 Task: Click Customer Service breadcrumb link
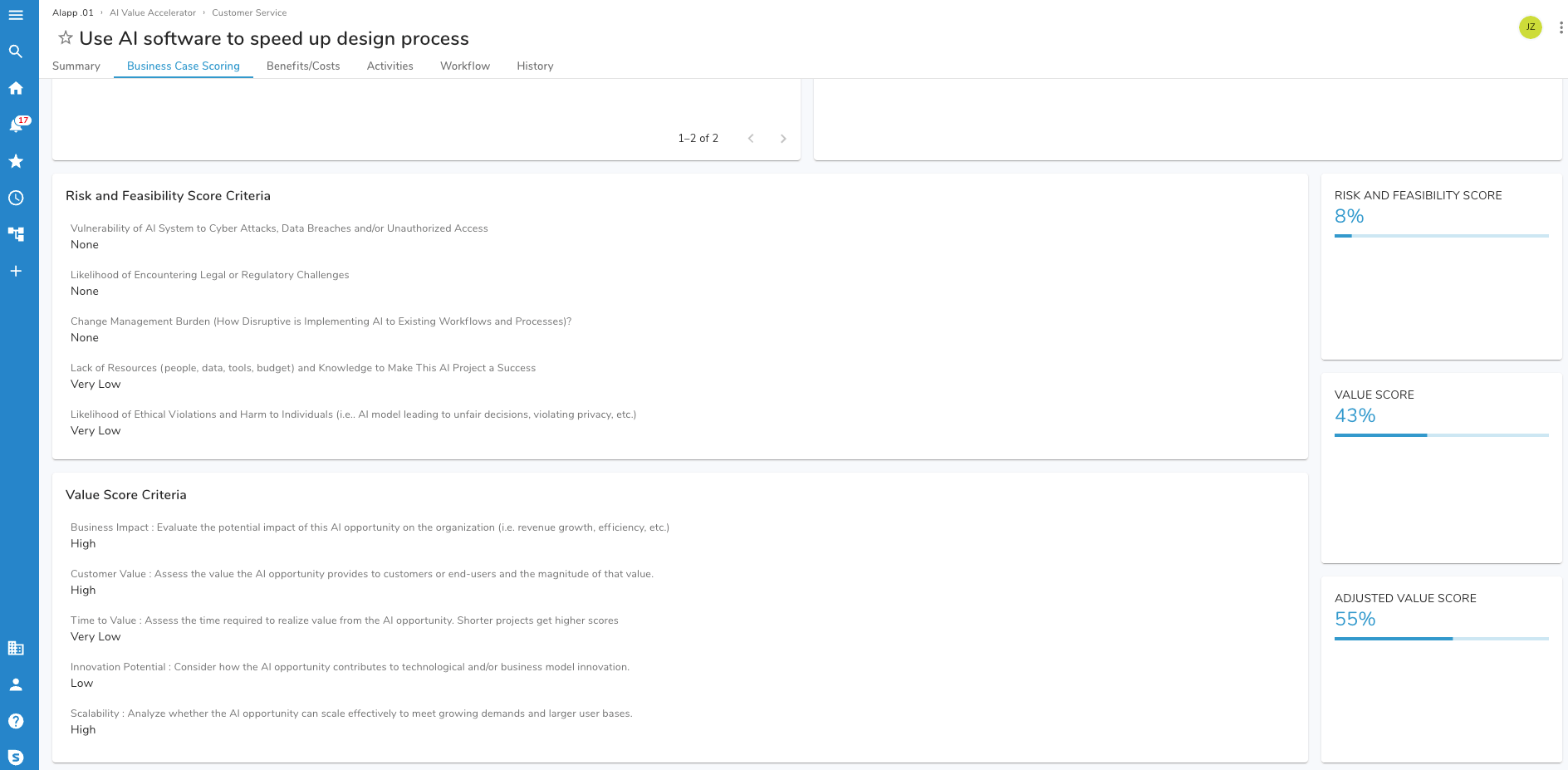coord(249,12)
